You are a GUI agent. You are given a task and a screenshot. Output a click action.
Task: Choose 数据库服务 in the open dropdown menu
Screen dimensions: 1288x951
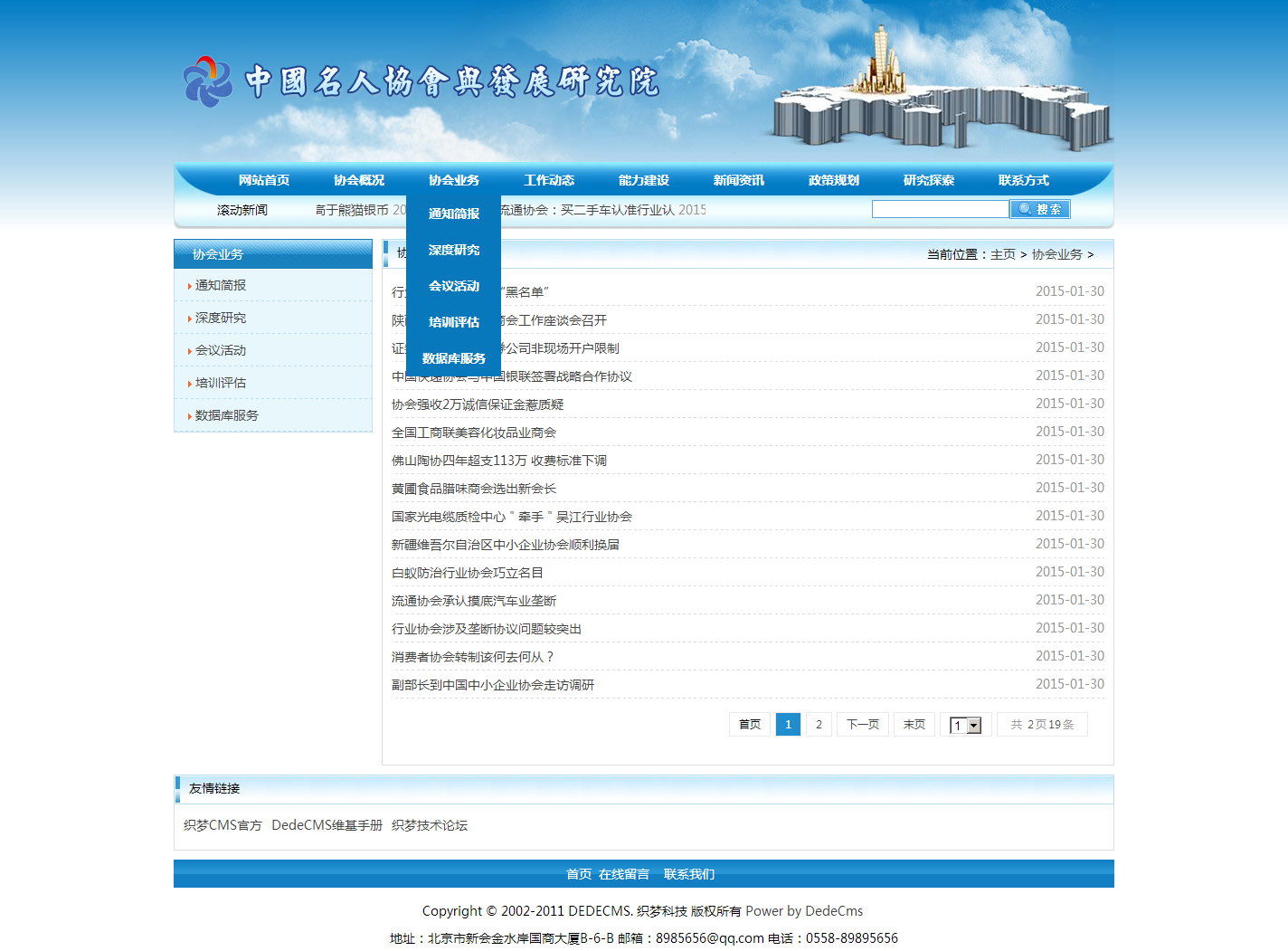(453, 358)
